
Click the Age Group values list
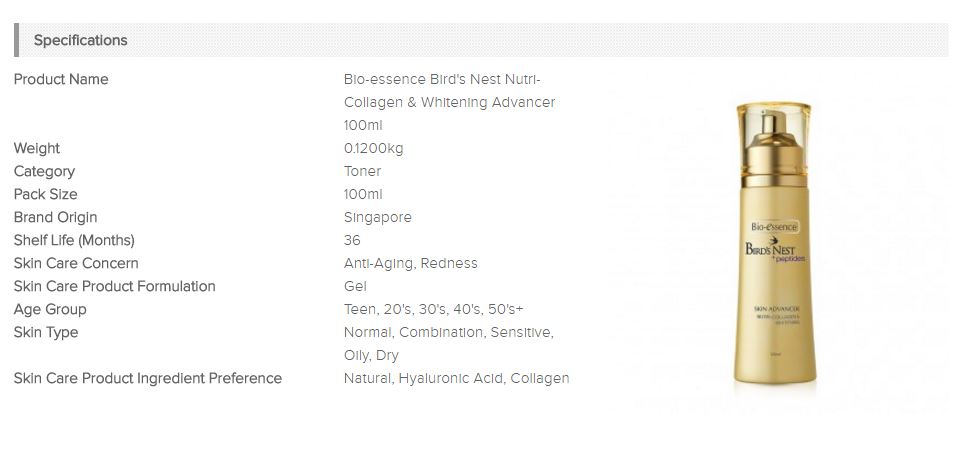(433, 309)
